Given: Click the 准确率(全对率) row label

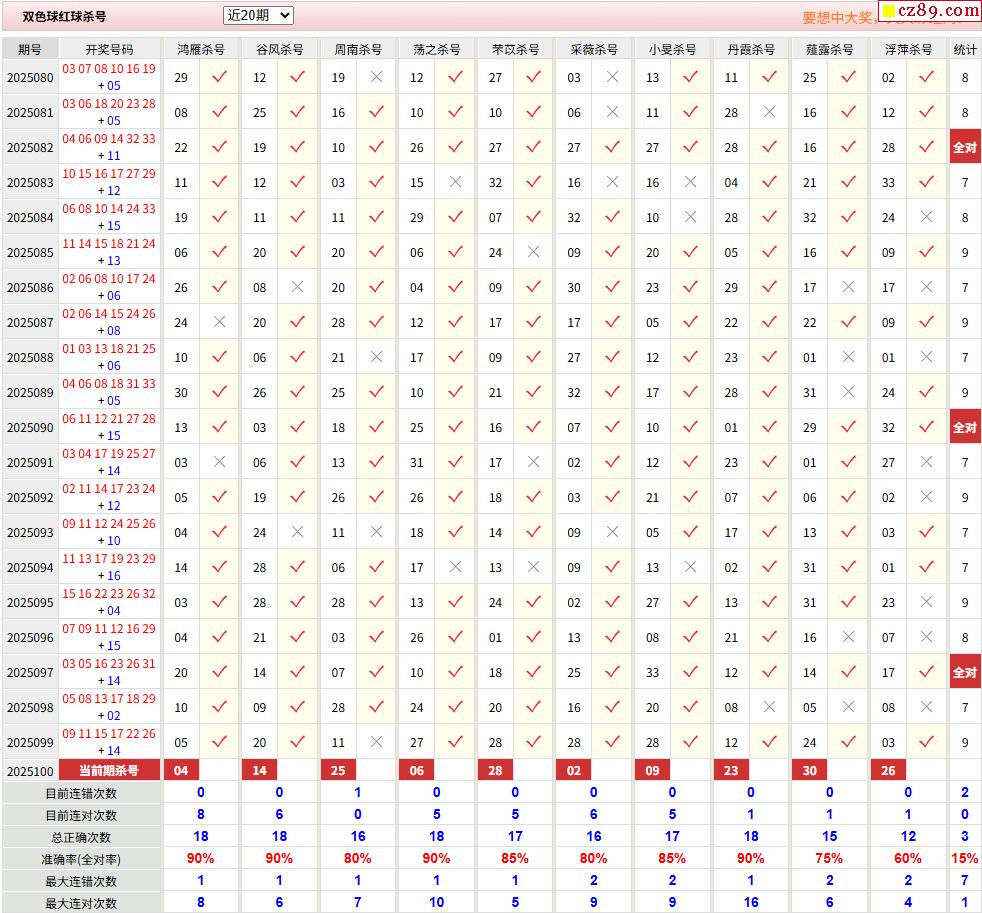Looking at the screenshot, I should pos(81,859).
